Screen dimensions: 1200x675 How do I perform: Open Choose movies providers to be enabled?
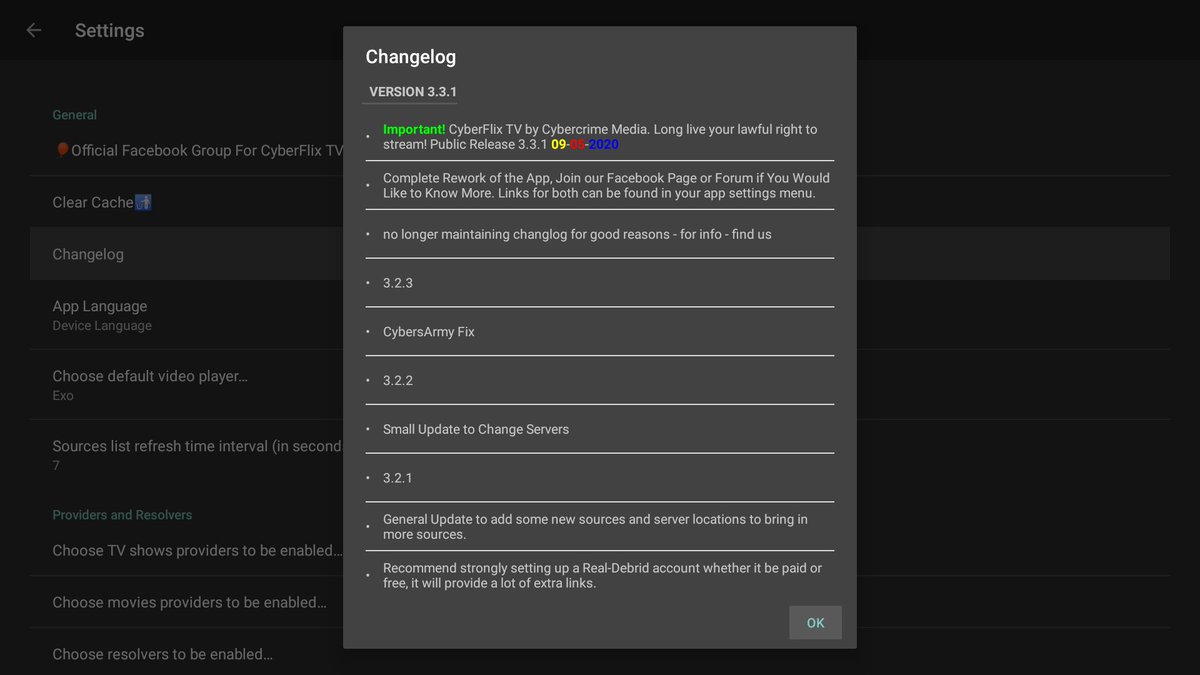tap(600, 602)
